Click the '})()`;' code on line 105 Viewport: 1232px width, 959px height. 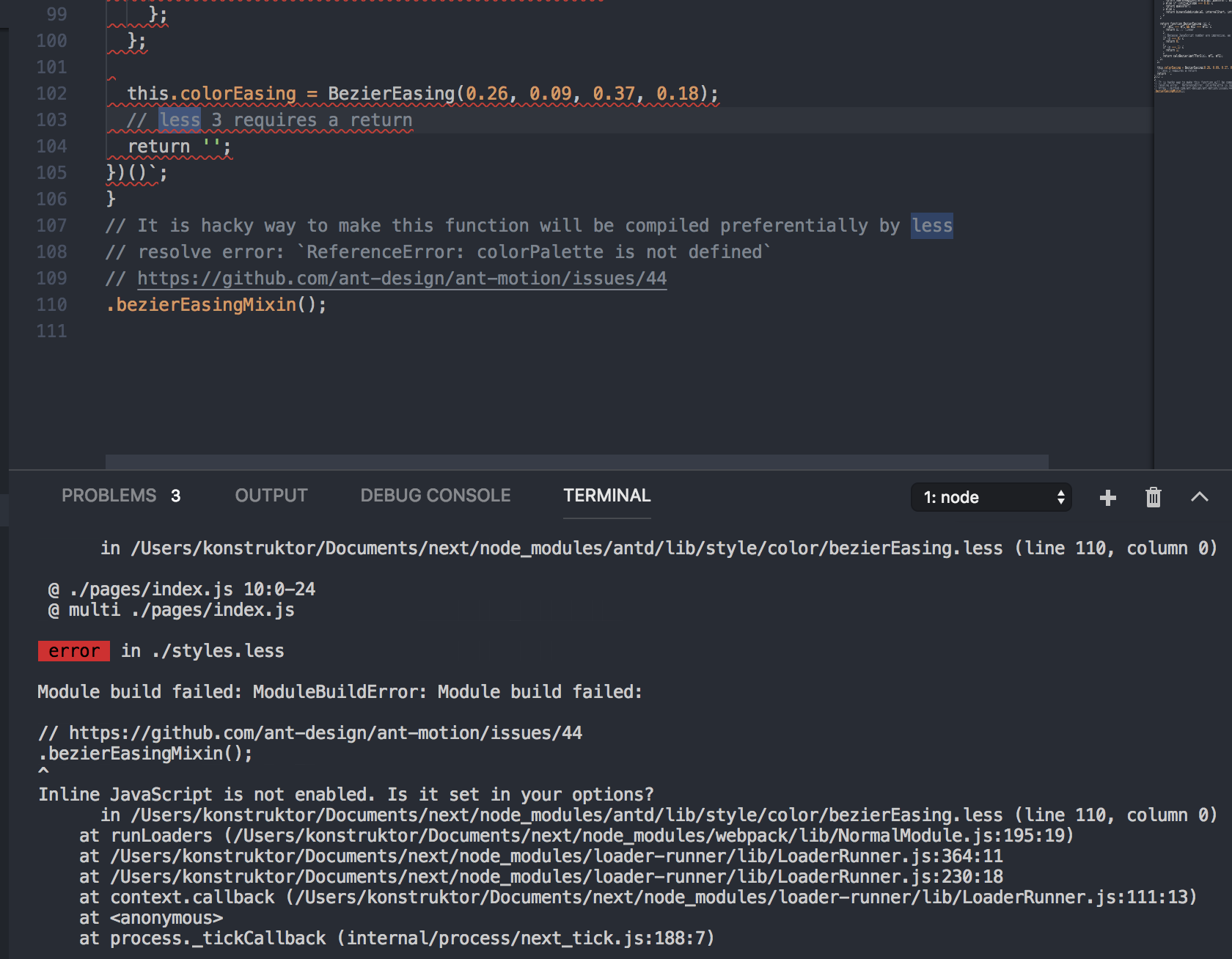137,173
